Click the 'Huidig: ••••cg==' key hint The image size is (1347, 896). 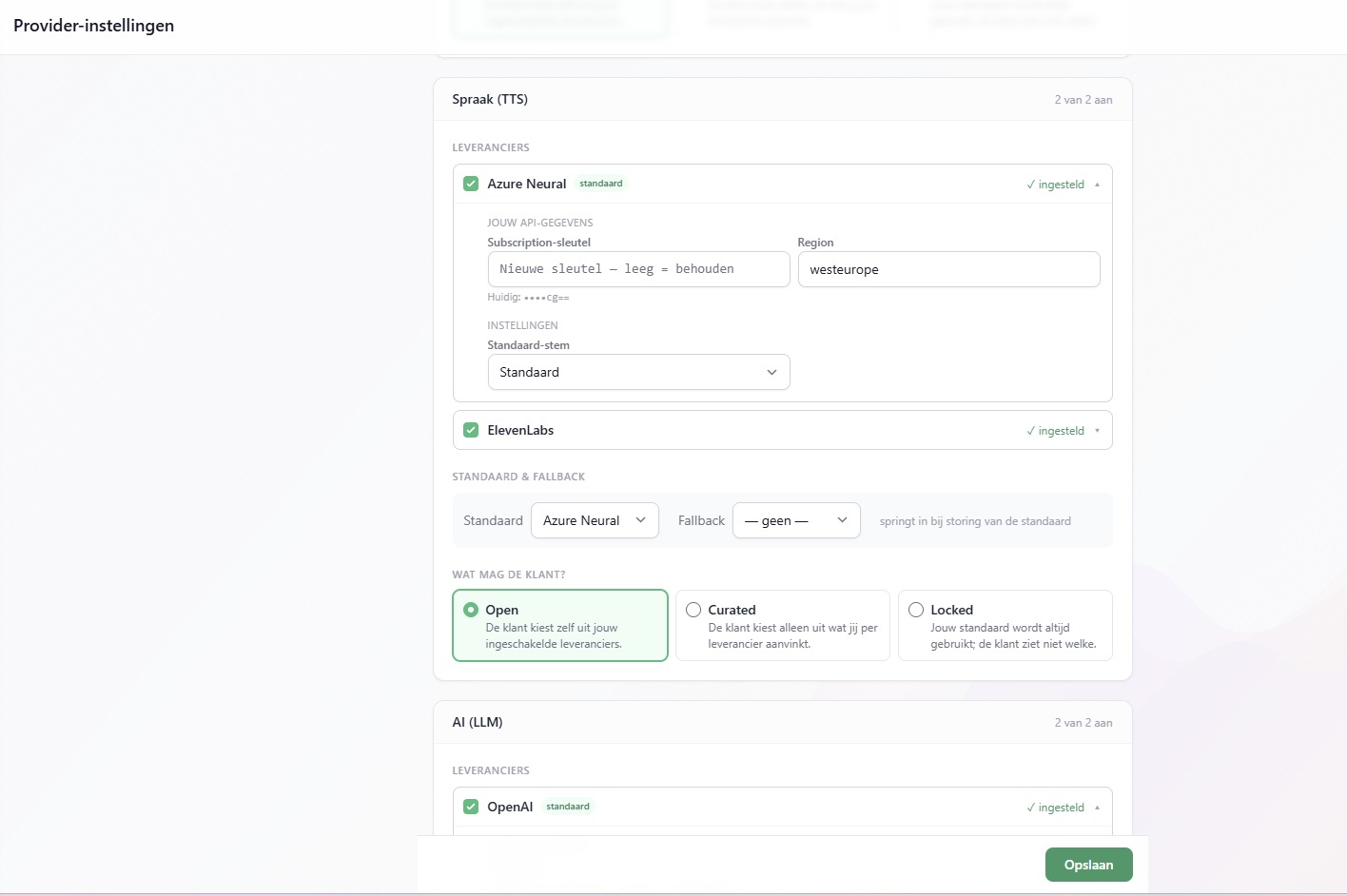pos(528,297)
